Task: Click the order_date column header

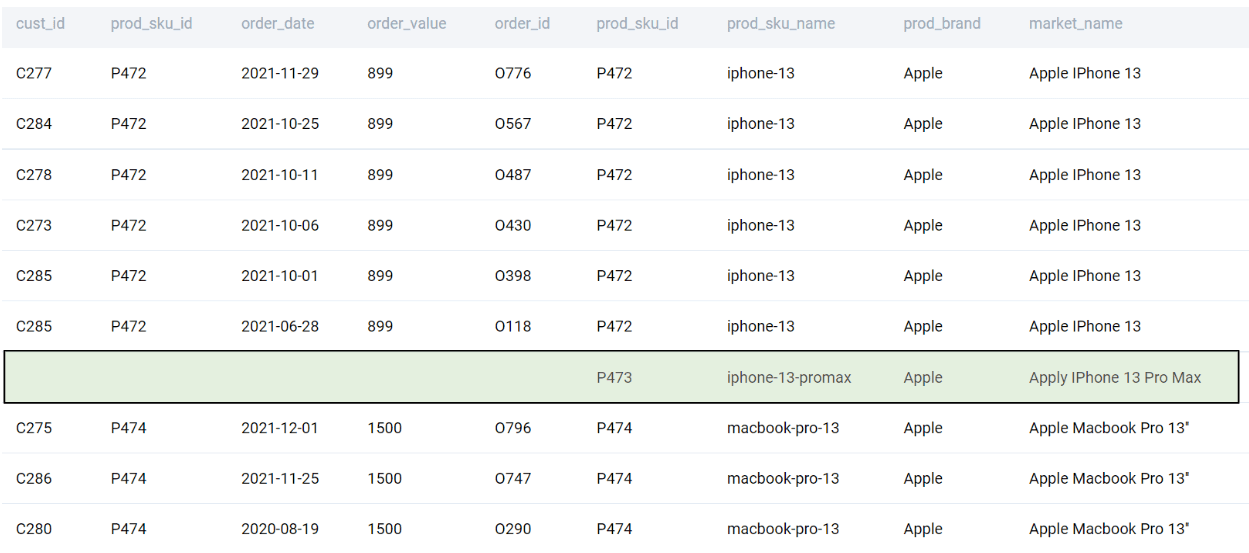Action: click(x=277, y=23)
